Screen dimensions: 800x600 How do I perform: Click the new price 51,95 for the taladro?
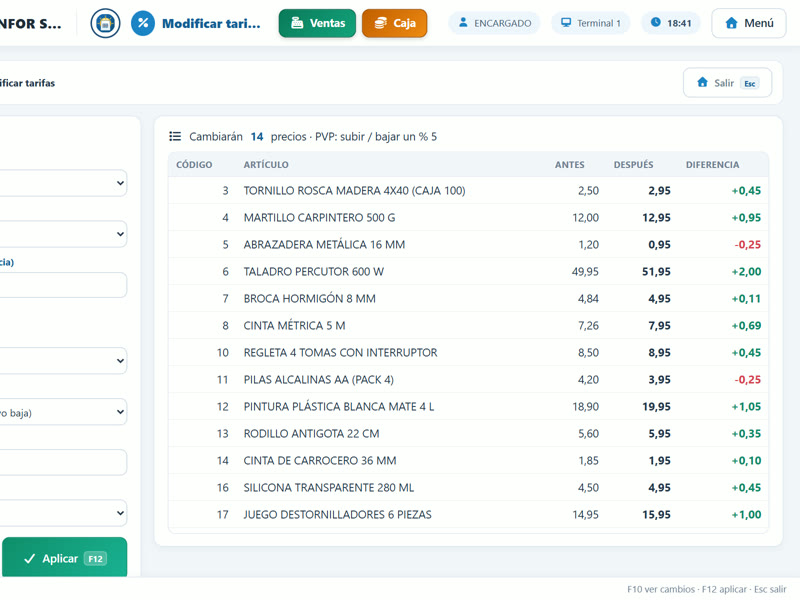pos(656,272)
